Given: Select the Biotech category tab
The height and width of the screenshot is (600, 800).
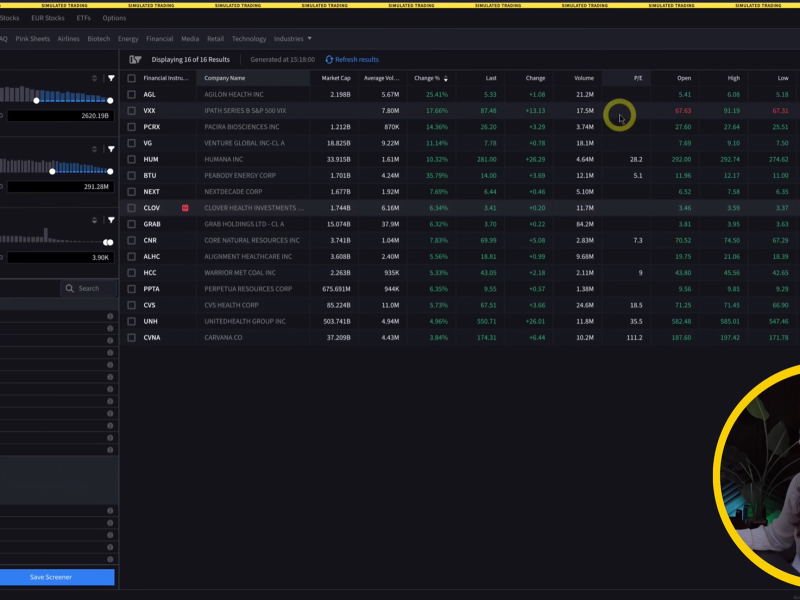Looking at the screenshot, I should (x=99, y=39).
